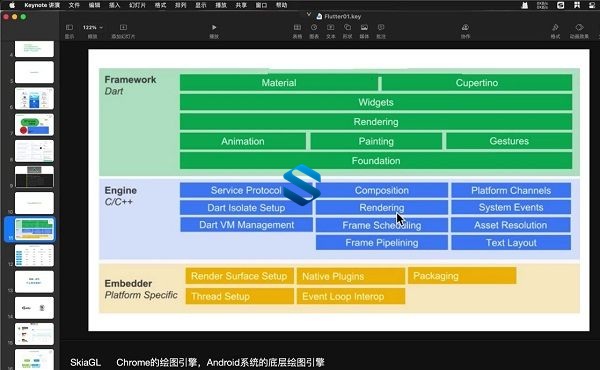
Task: Click the Collaborate icon in toolbar
Action: coord(465,28)
